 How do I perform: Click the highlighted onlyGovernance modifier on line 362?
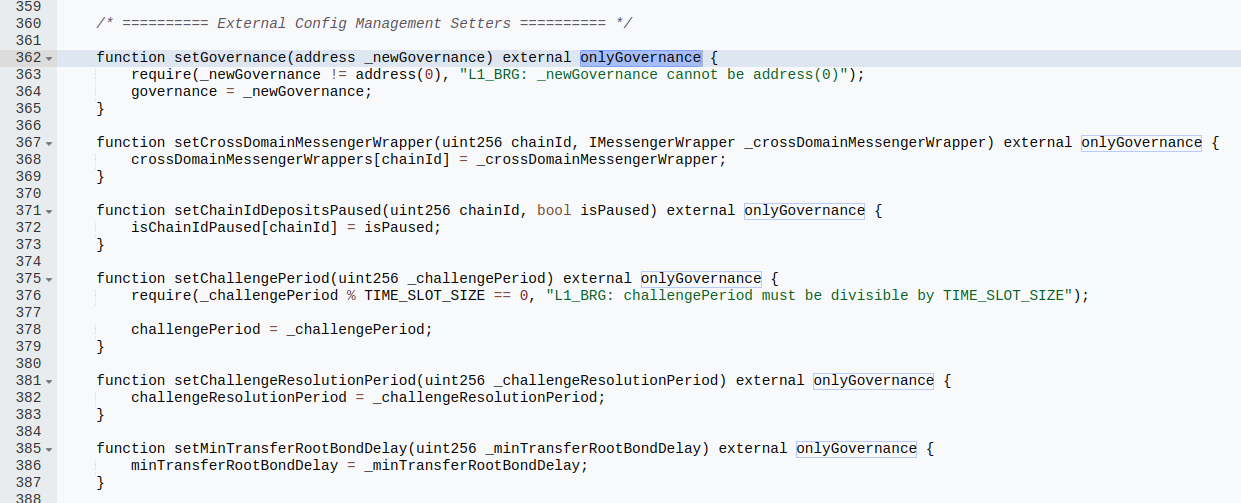click(x=640, y=58)
